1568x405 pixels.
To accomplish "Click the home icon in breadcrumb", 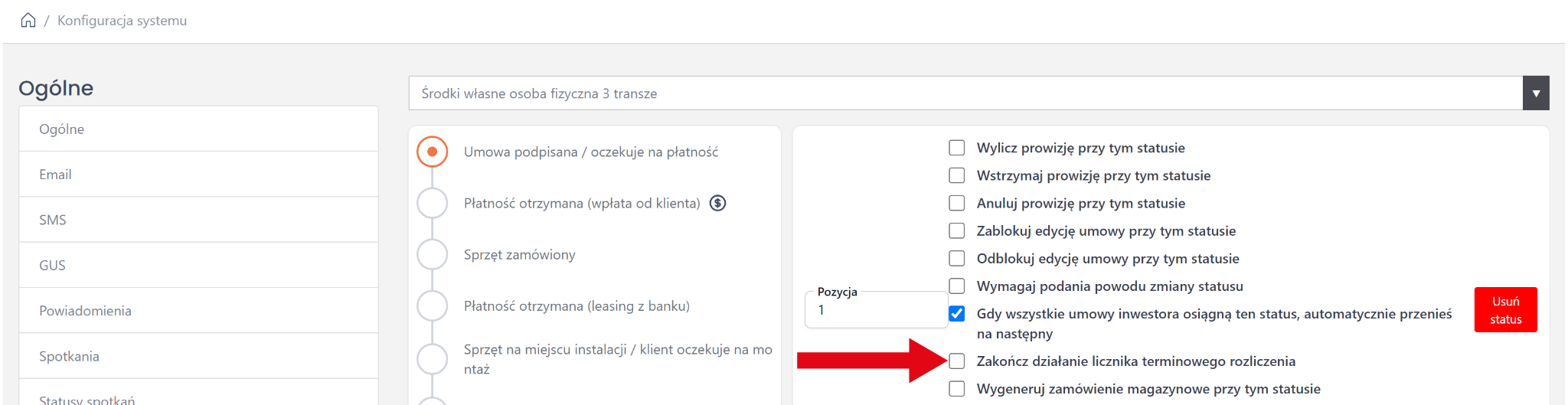I will pos(28,20).
